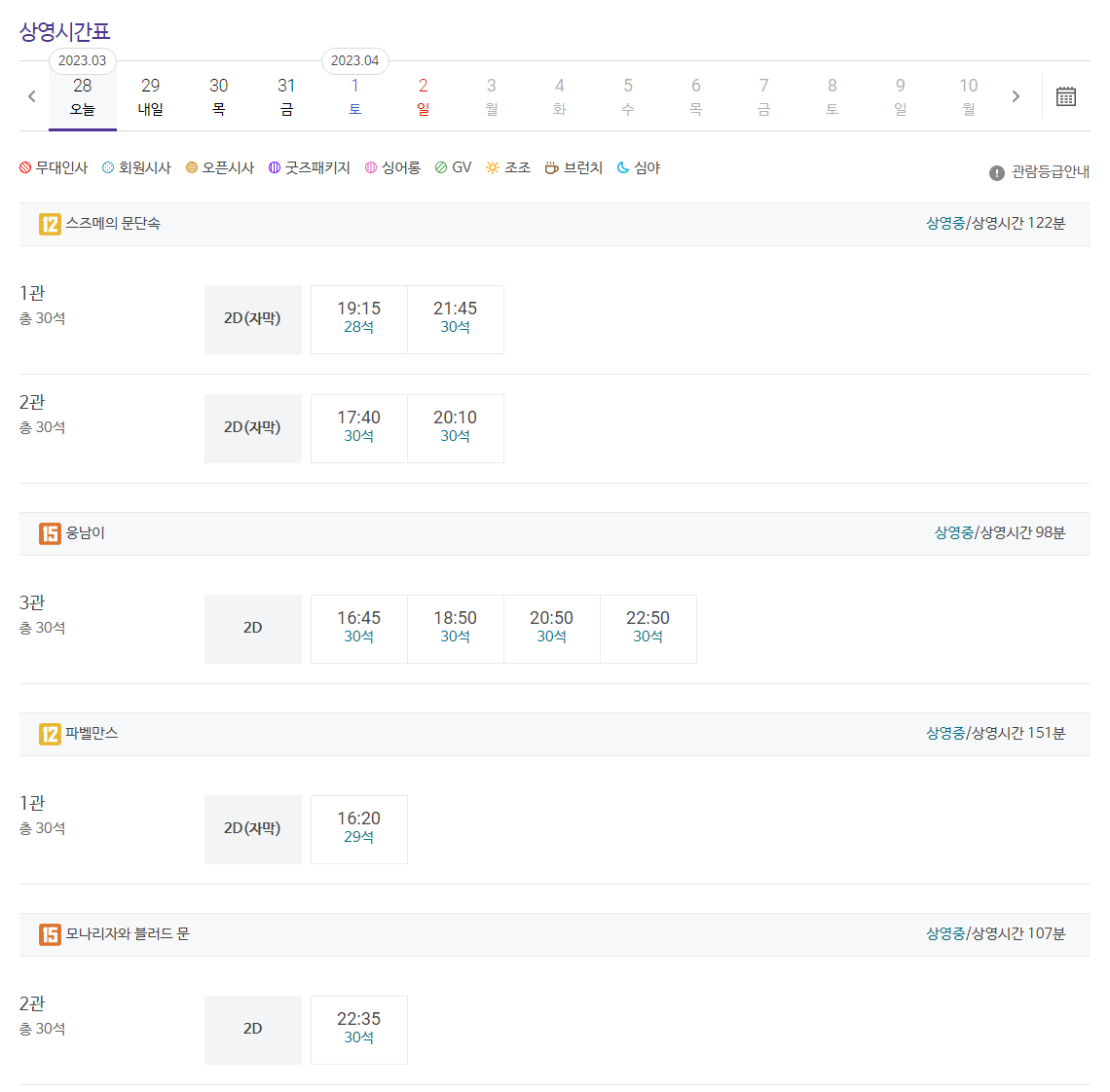The image size is (1110, 1092).
Task: Click the 15 rating badge for 웅남이
Action: click(x=50, y=533)
